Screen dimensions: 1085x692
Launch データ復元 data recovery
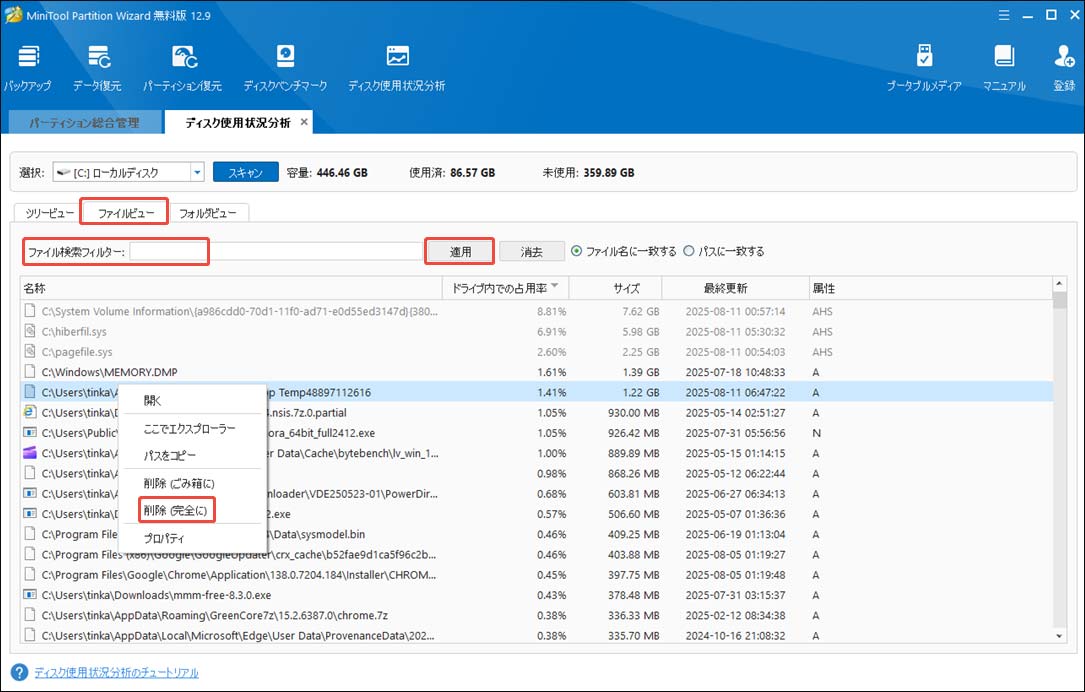click(98, 68)
